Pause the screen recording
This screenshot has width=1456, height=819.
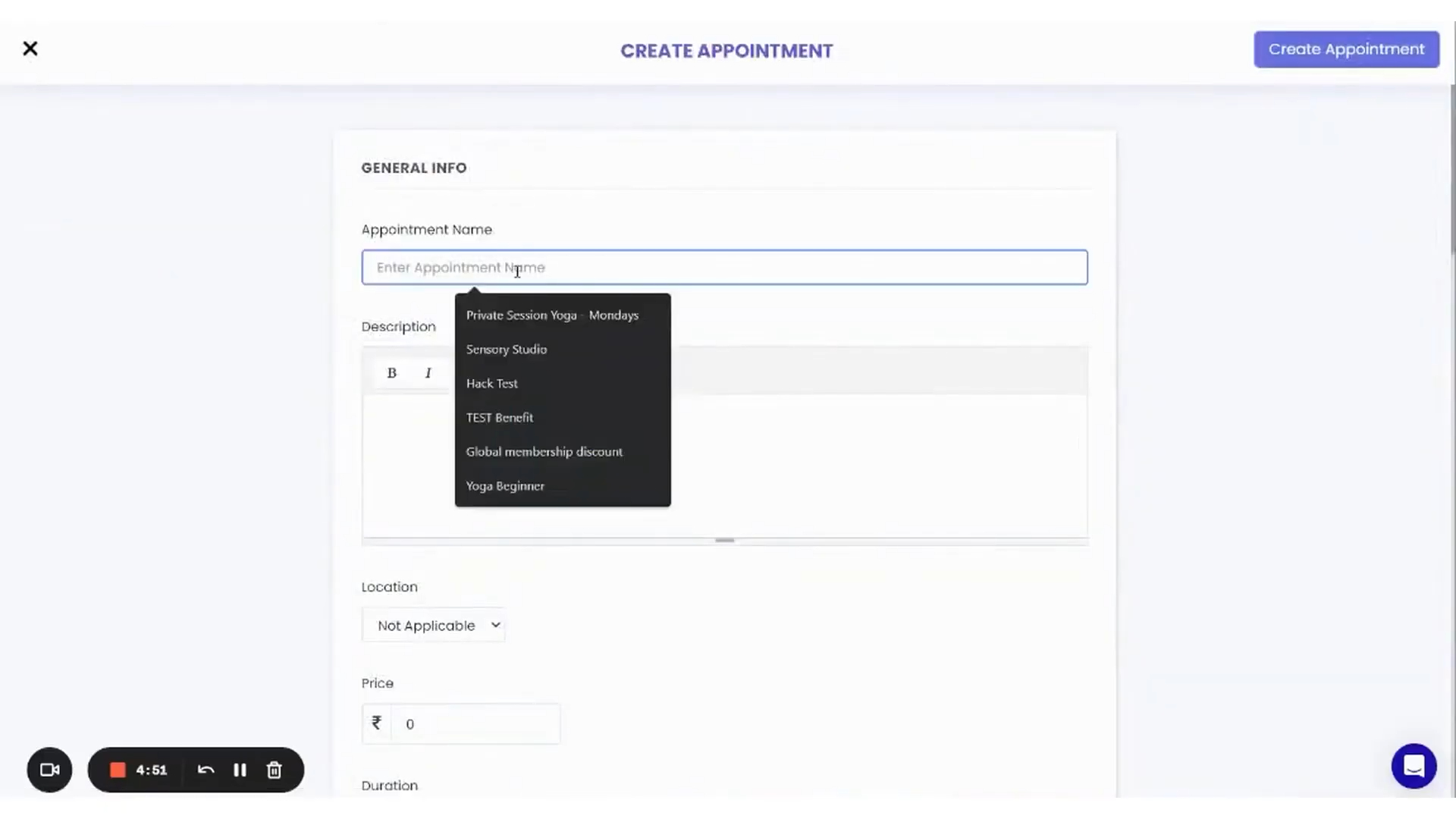(x=240, y=770)
